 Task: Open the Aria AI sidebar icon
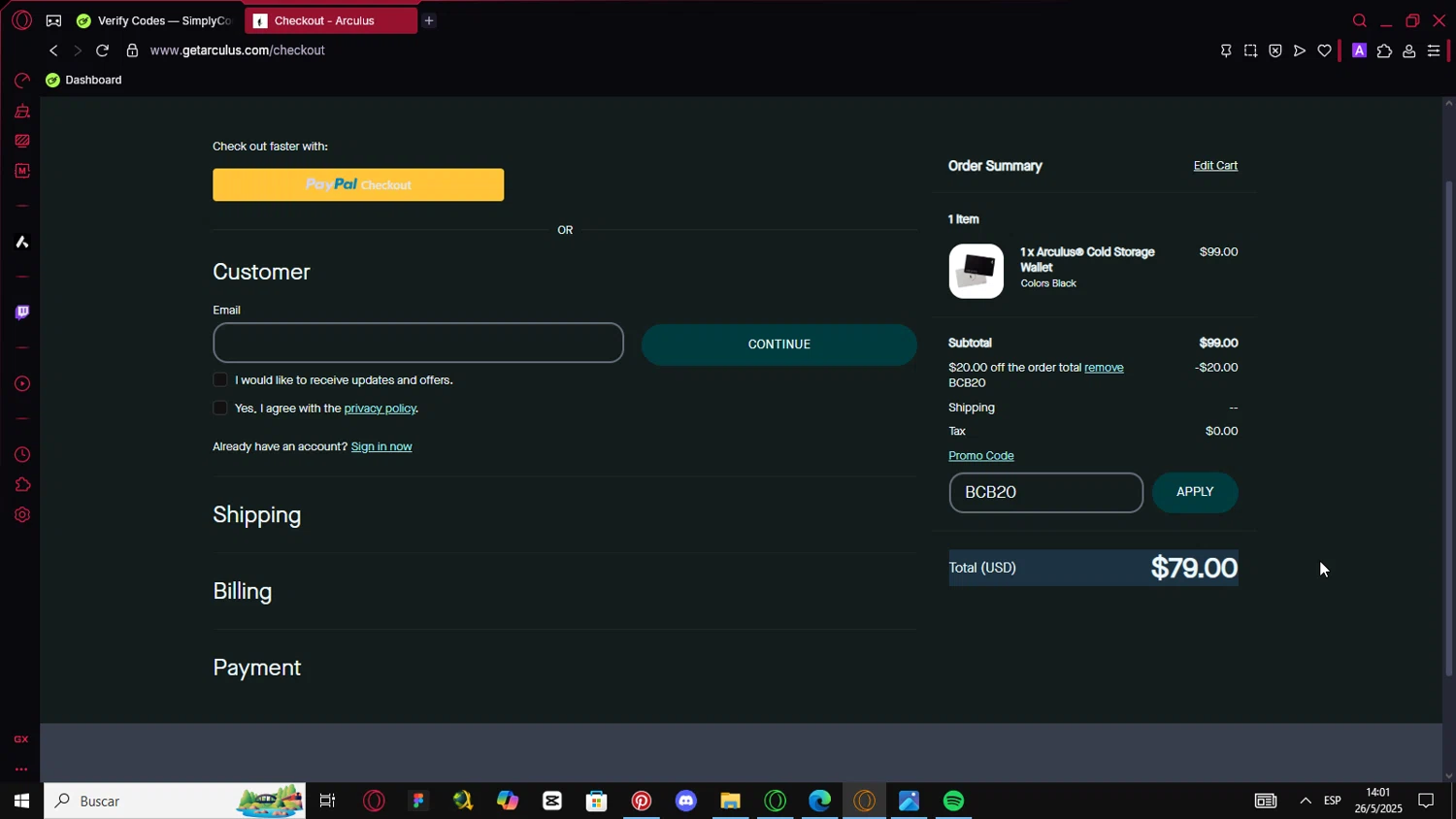(21, 242)
